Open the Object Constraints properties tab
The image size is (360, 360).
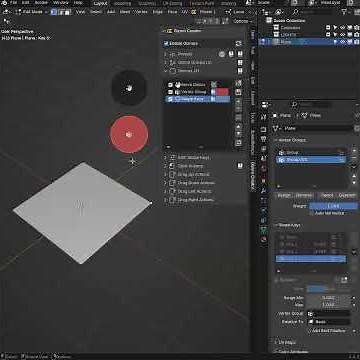[264, 220]
